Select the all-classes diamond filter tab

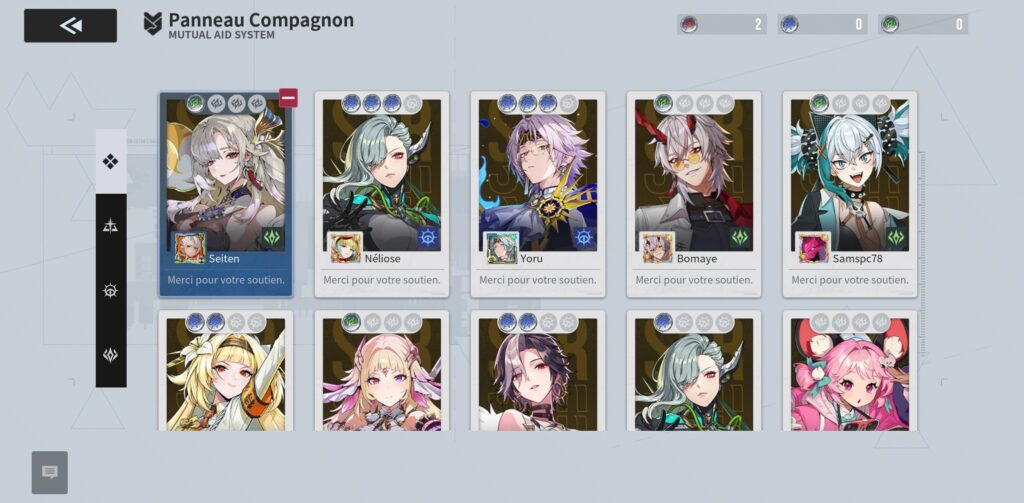coord(111,161)
